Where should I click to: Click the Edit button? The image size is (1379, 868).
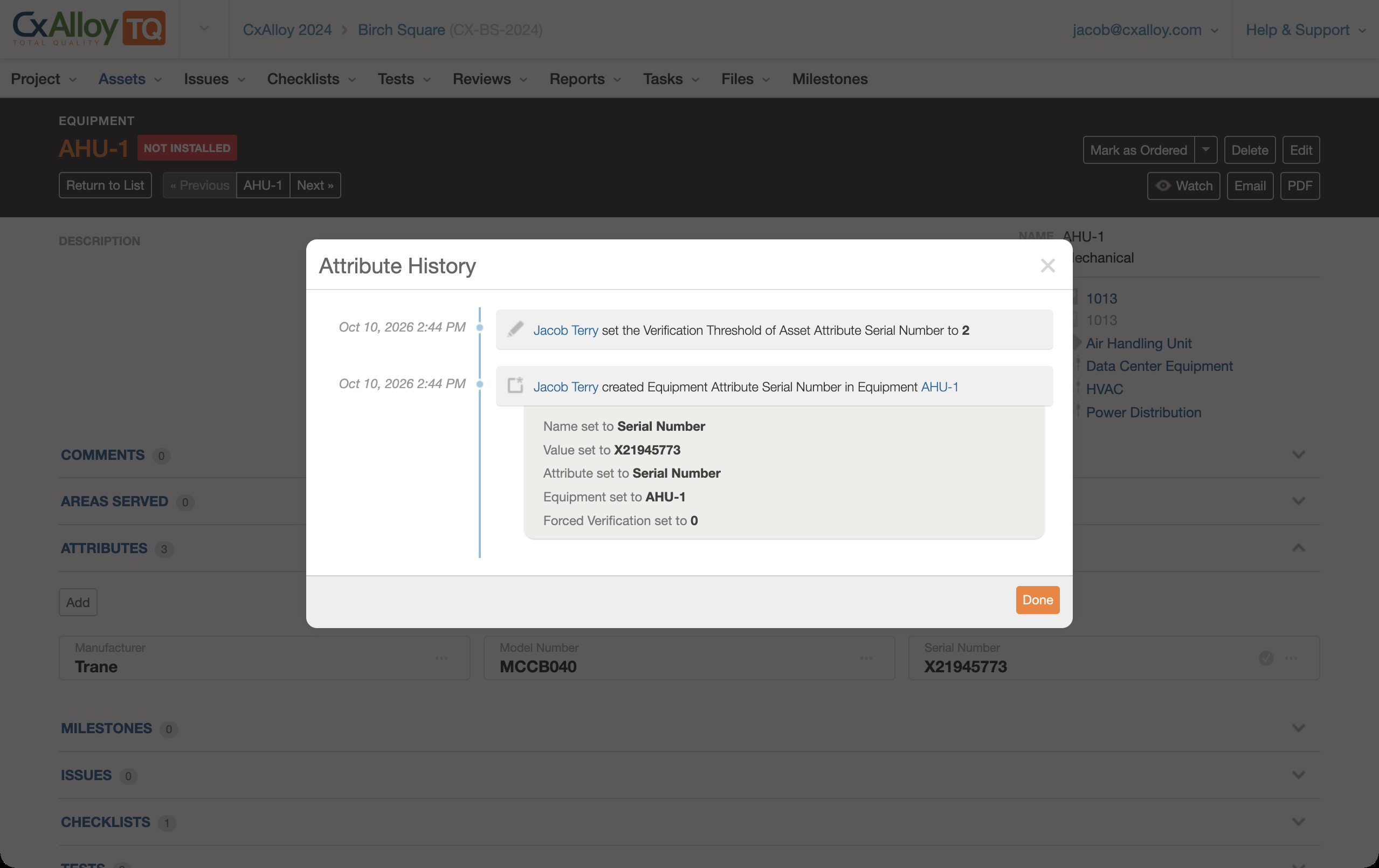[x=1300, y=150]
